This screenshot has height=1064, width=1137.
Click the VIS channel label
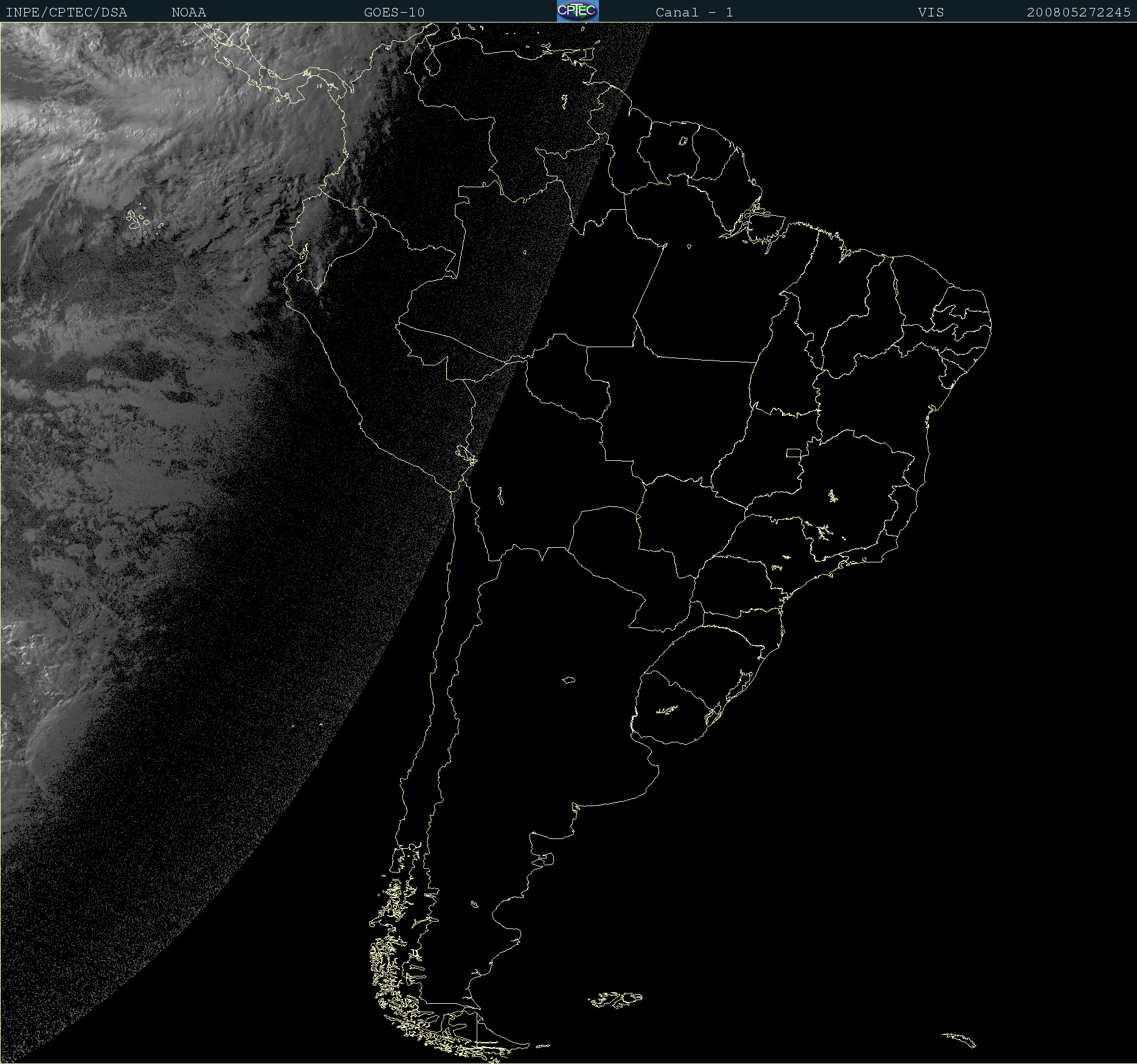931,12
